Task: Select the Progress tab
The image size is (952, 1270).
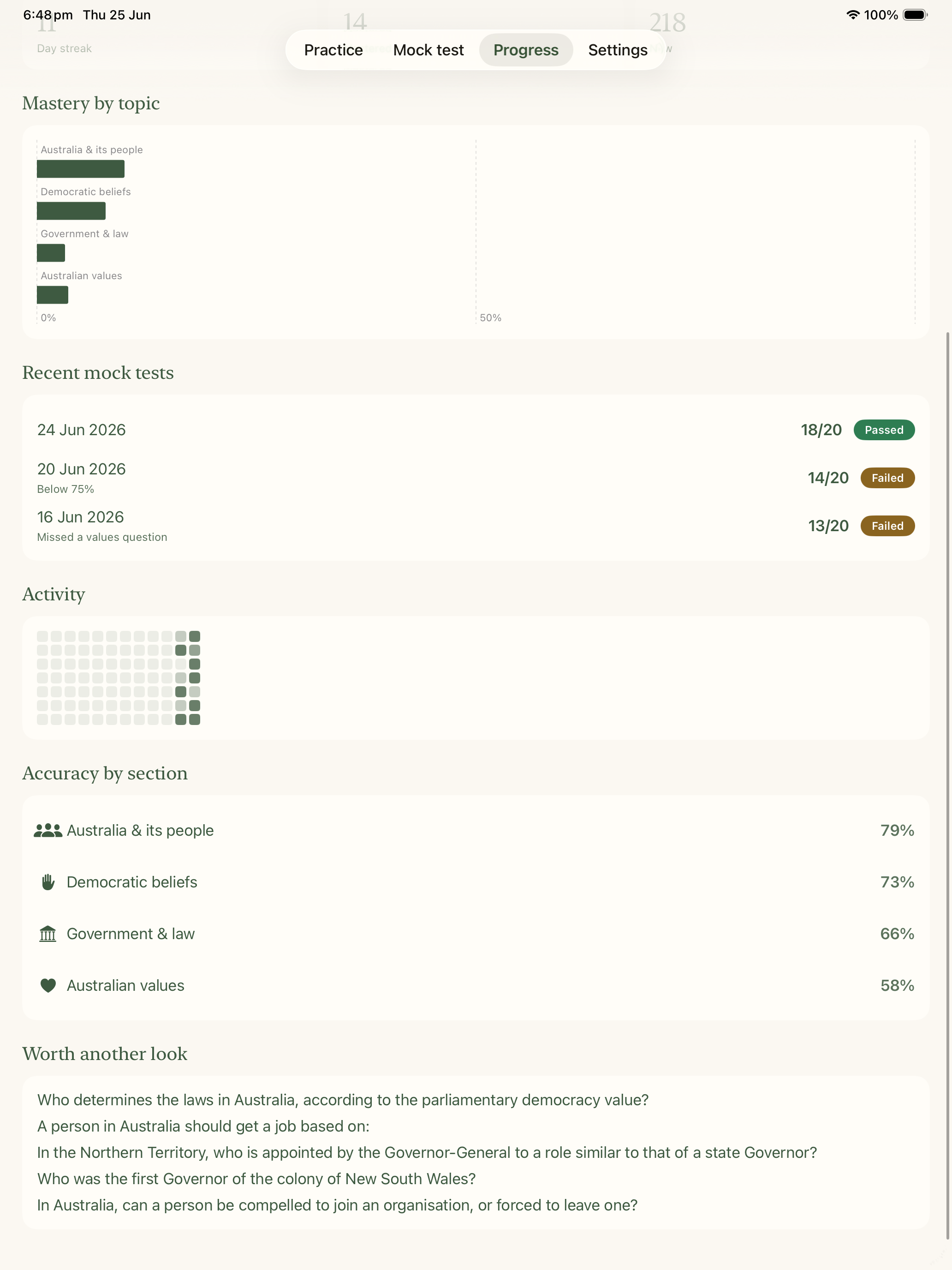Action: click(526, 50)
